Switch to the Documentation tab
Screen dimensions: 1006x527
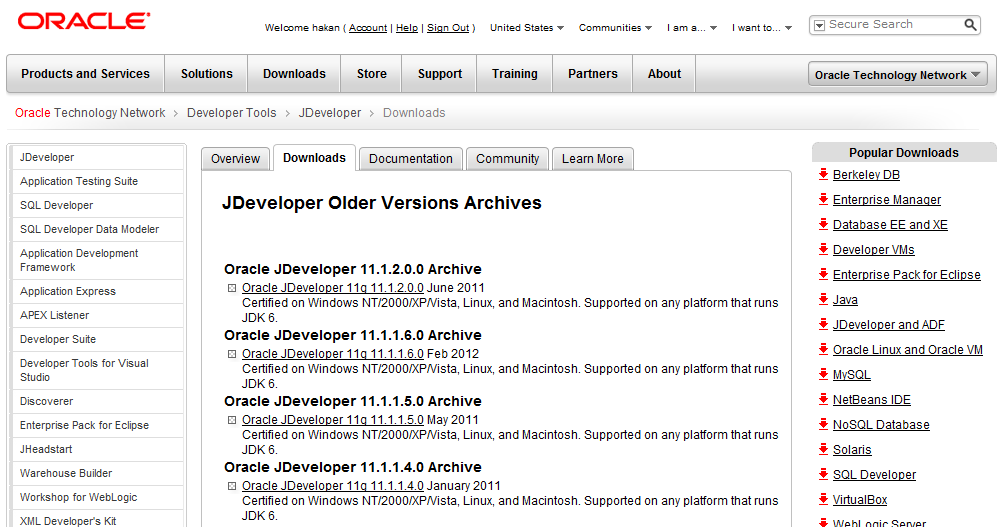pos(411,159)
